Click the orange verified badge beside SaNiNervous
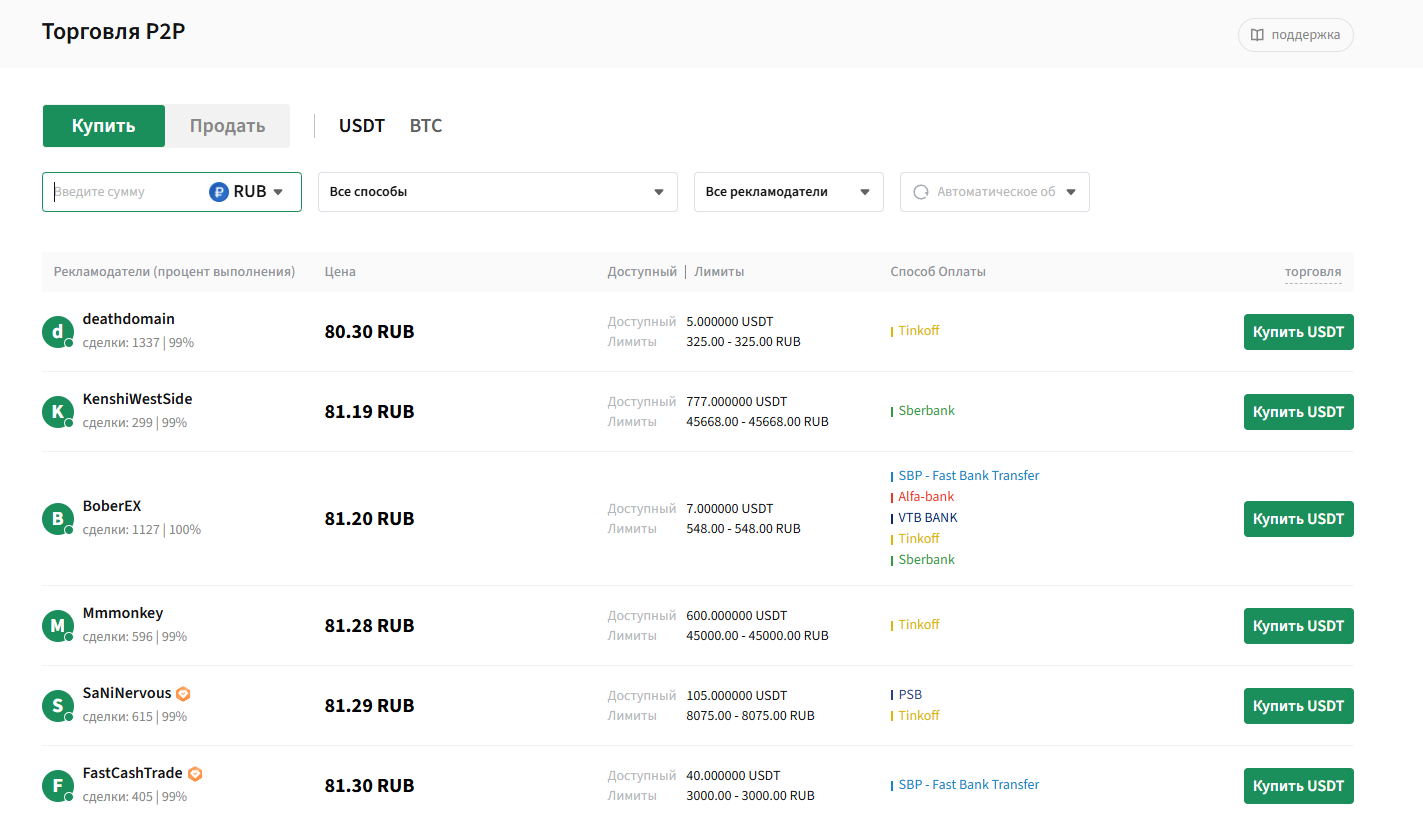Image resolution: width=1423 pixels, height=823 pixels. [183, 693]
